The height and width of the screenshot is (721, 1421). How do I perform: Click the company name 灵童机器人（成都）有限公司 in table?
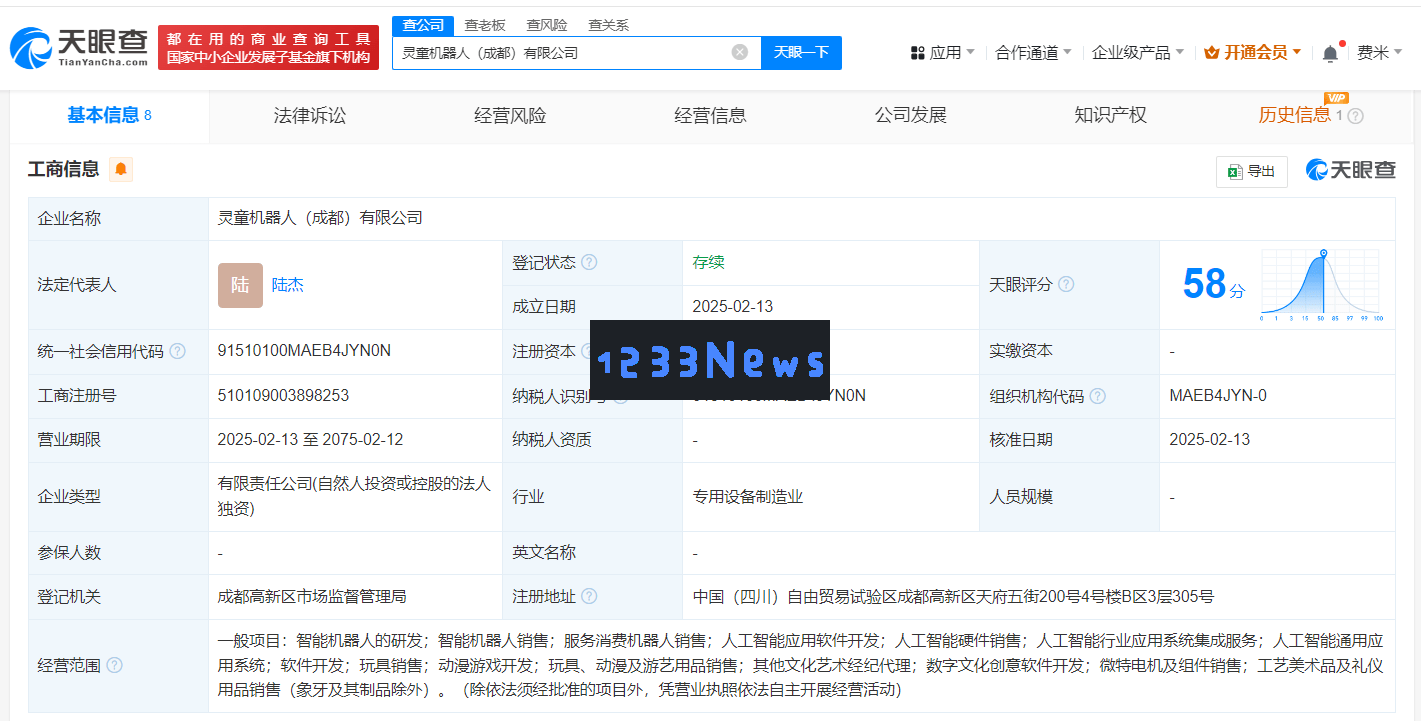[320, 218]
